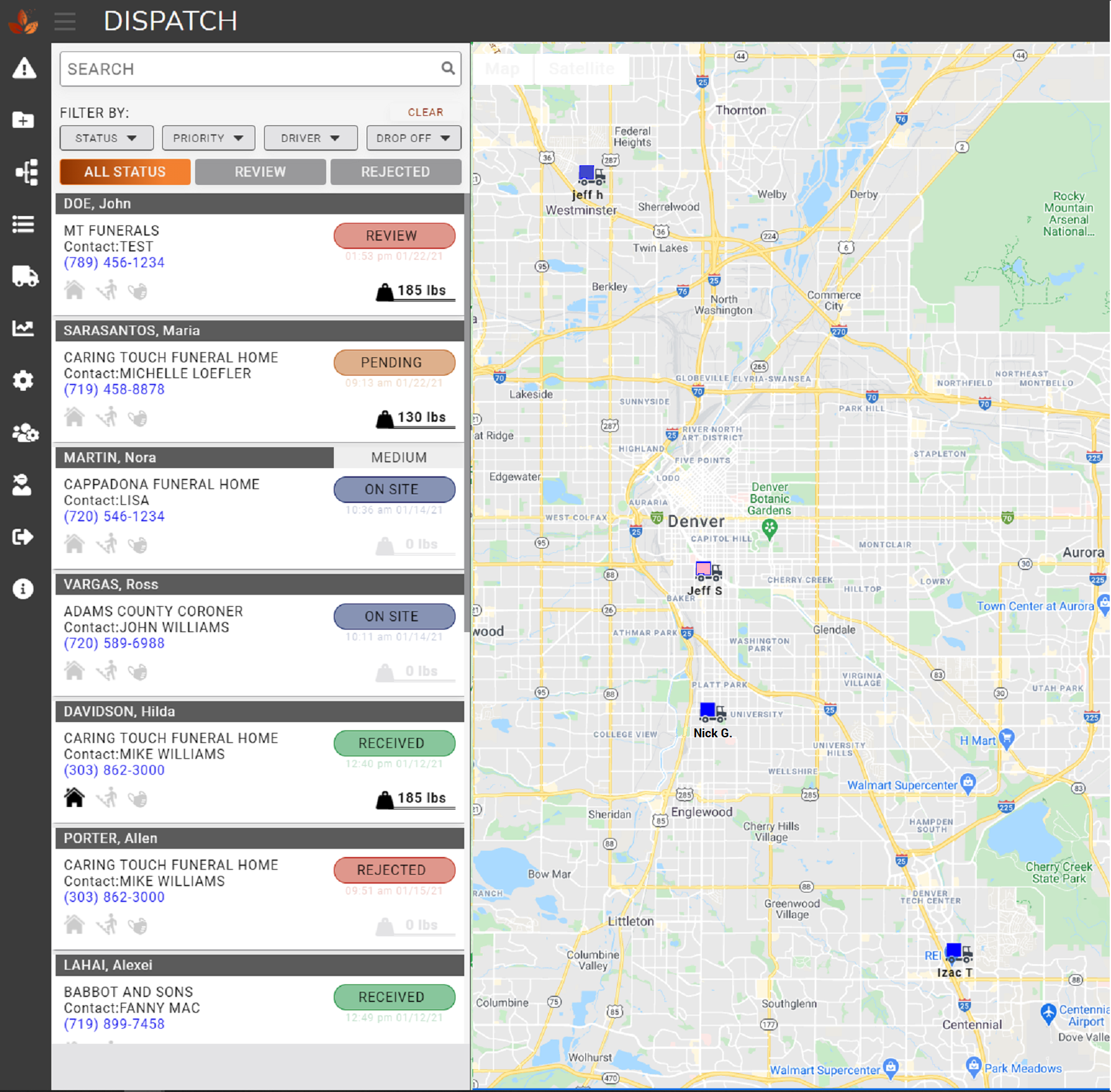Image resolution: width=1111 pixels, height=1092 pixels.
Task: Expand the PRIORITY filter dropdown
Action: coord(208,137)
